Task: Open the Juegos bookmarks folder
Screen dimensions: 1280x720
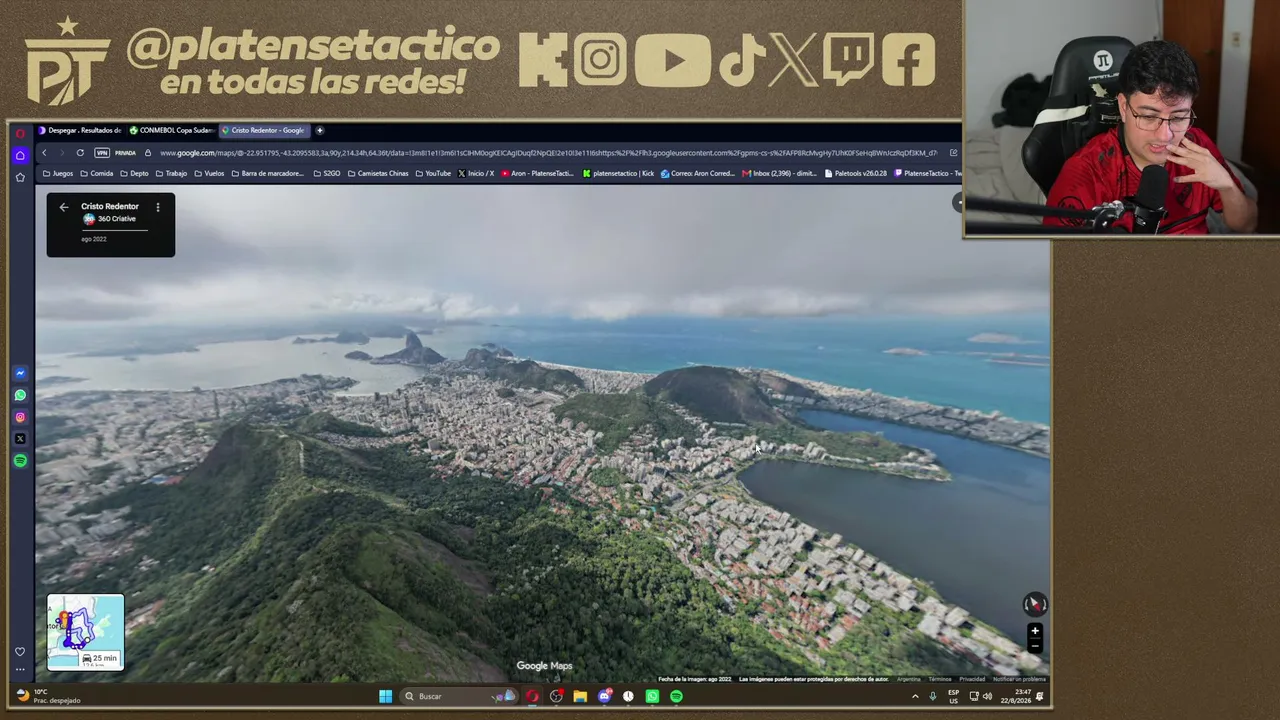Action: point(58,173)
